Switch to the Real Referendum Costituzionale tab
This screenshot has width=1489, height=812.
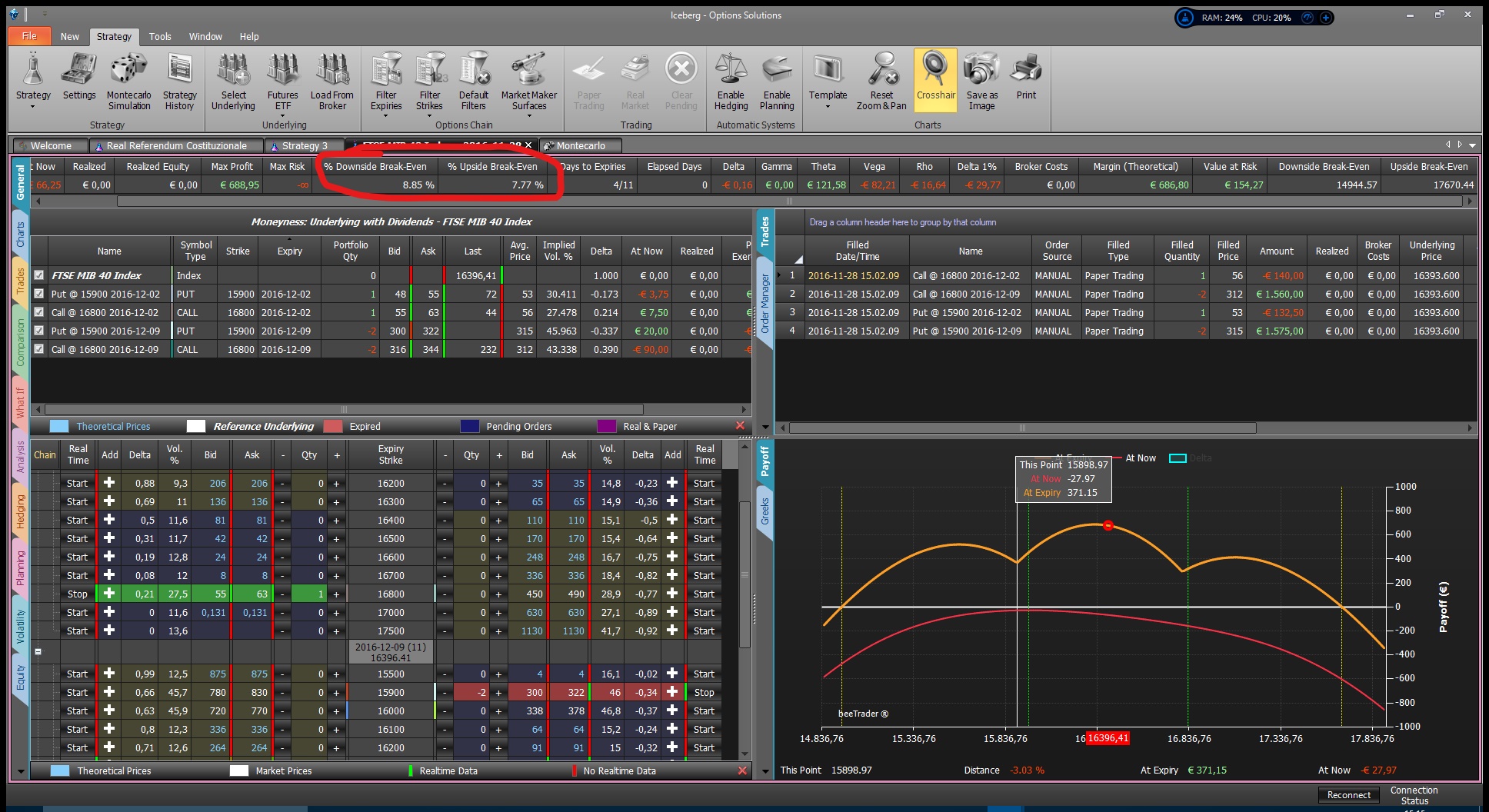[177, 145]
